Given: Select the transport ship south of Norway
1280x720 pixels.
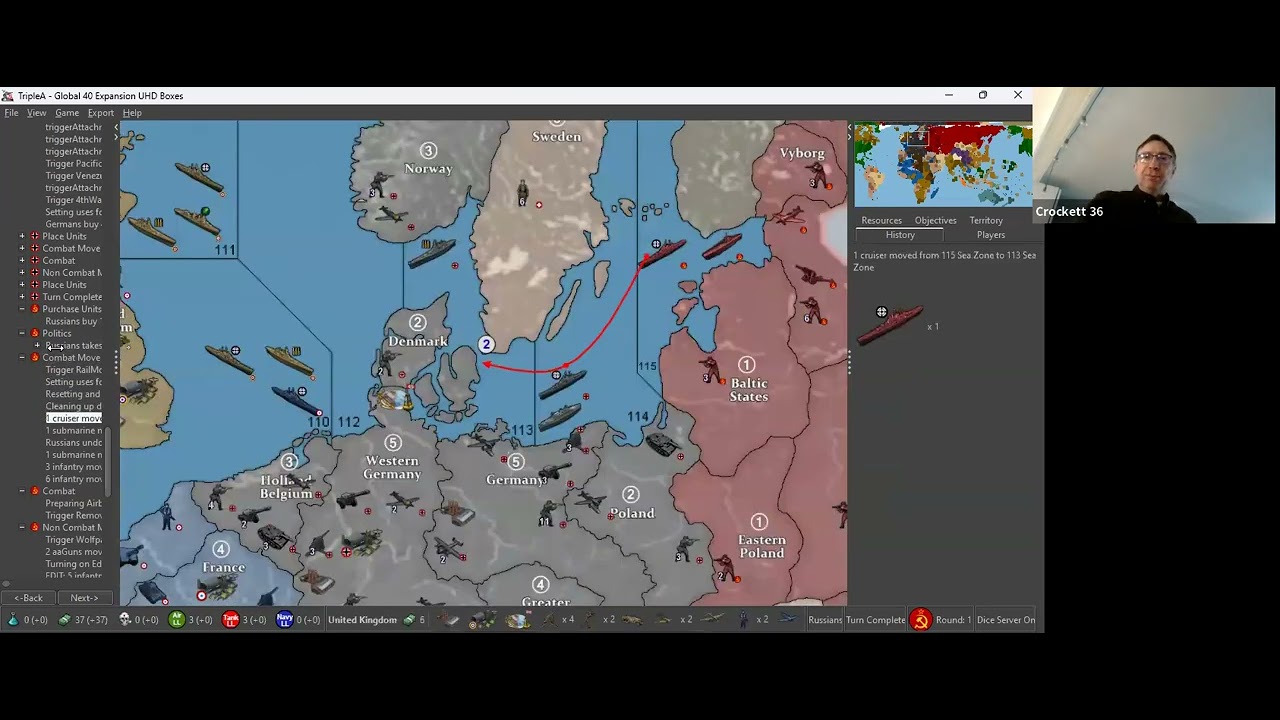Looking at the screenshot, I should (432, 254).
